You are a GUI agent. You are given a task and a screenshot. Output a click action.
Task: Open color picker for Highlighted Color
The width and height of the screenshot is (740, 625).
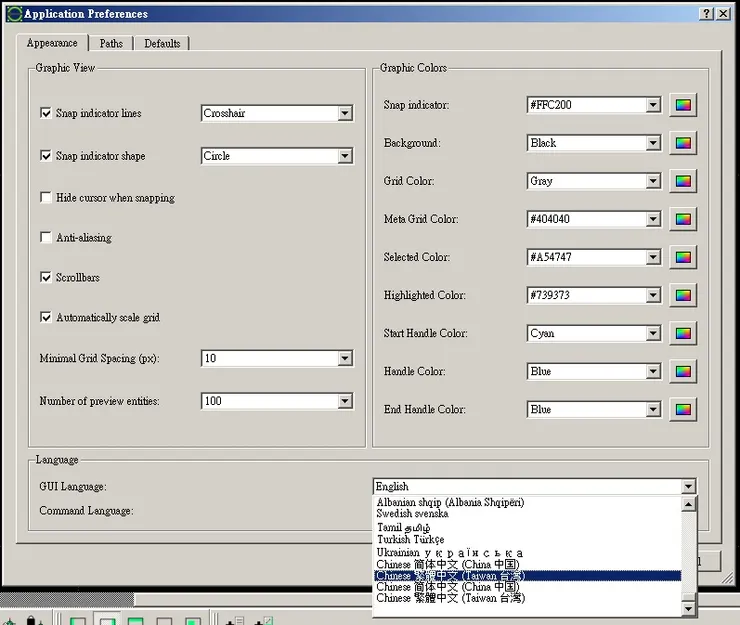[x=683, y=295]
